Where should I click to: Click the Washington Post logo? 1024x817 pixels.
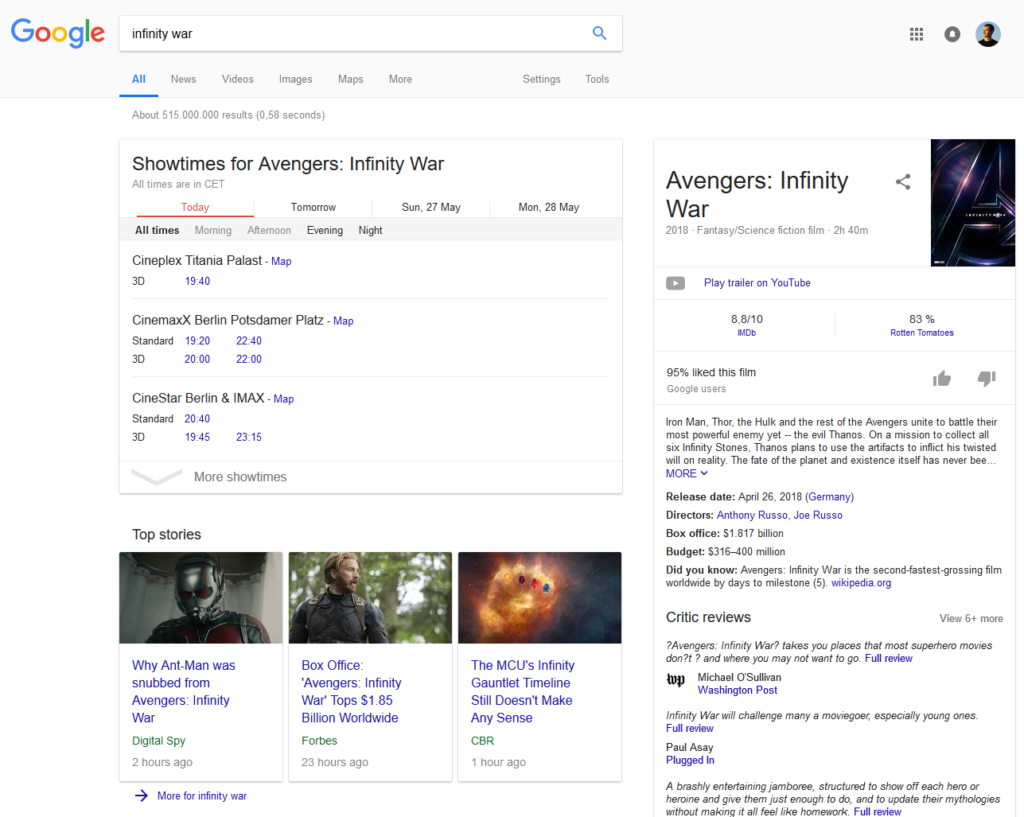(x=676, y=682)
